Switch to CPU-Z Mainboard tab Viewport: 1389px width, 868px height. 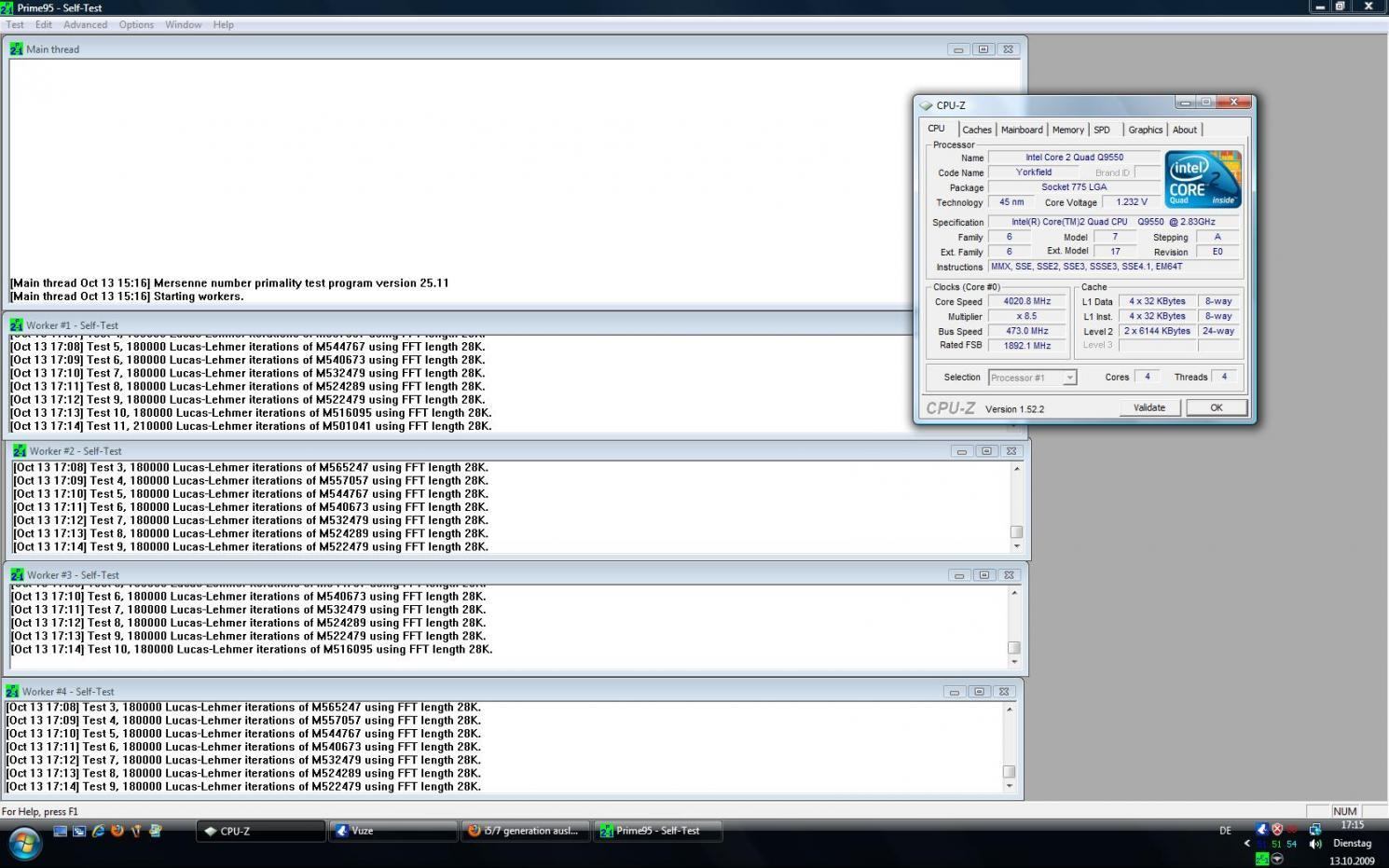point(1022,130)
